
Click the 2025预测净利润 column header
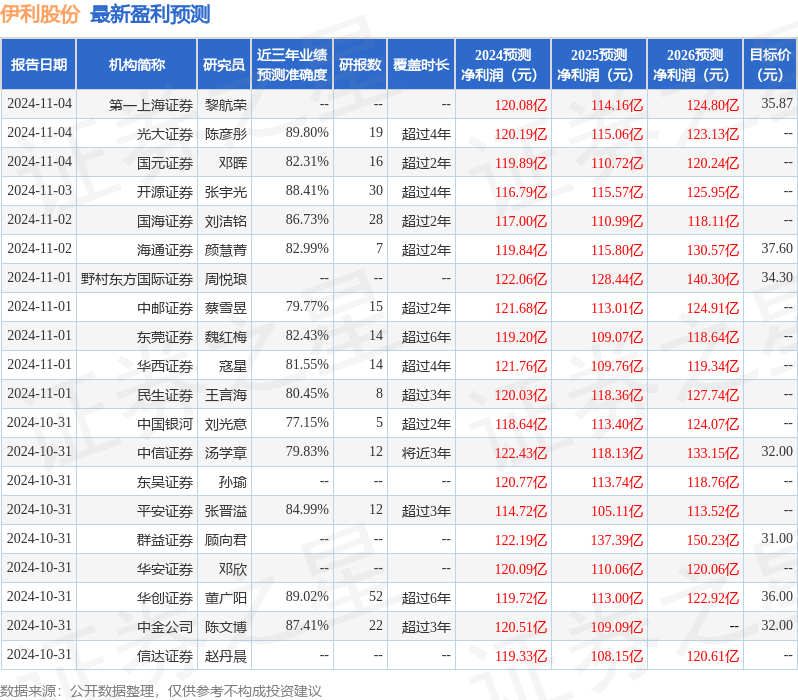pyautogui.click(x=599, y=65)
